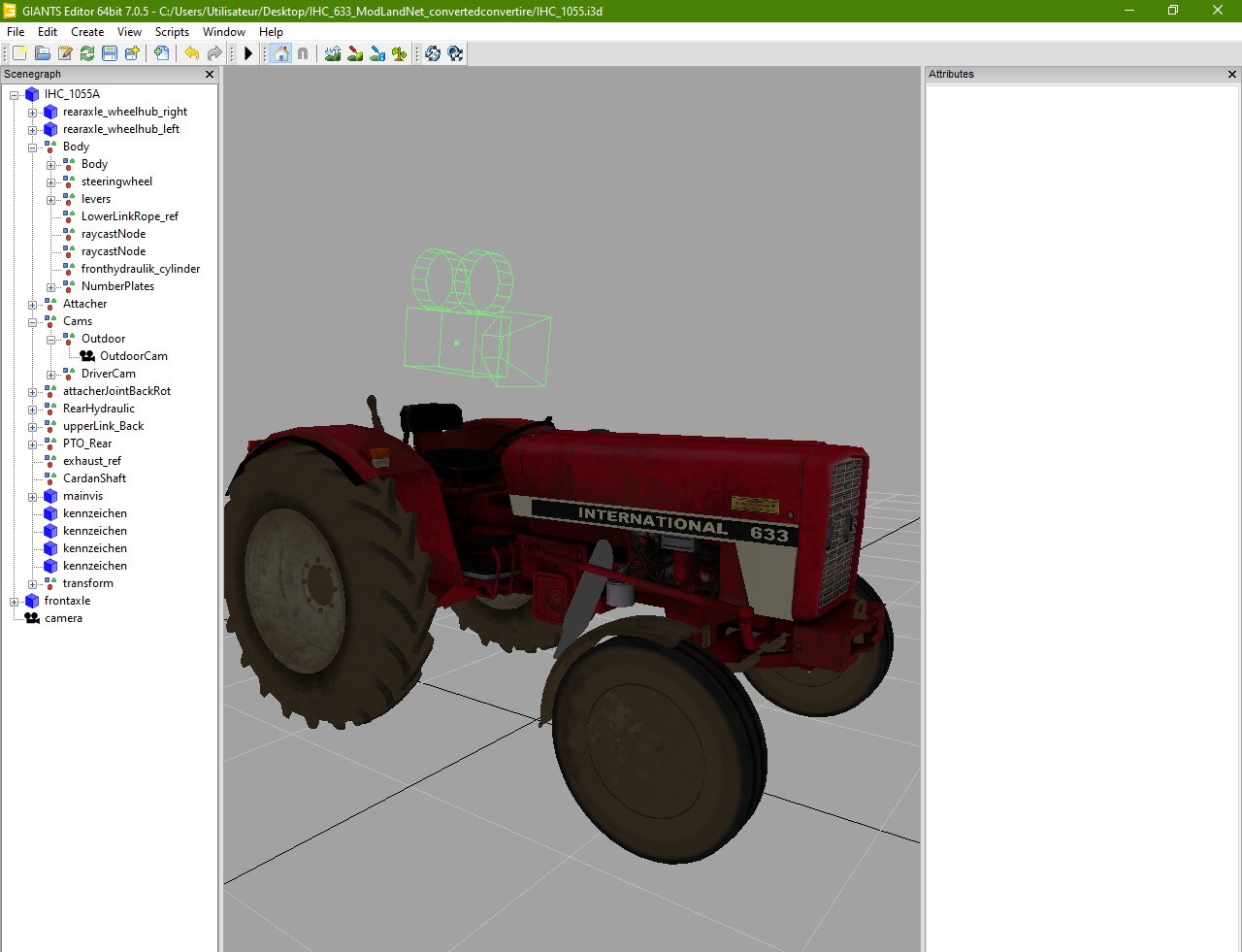Click the green Reload file icon

click(x=87, y=53)
